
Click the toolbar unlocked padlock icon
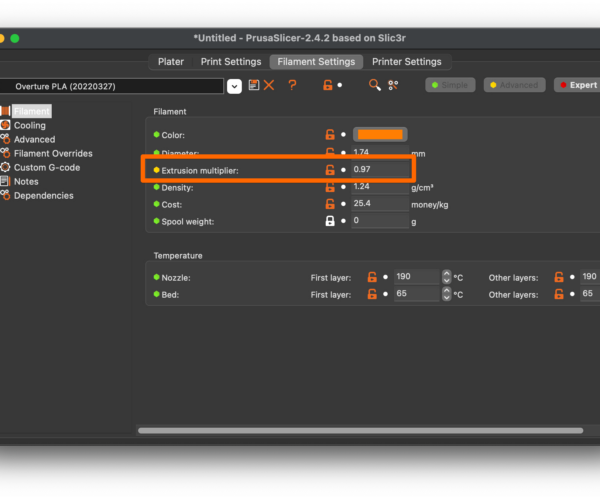point(328,85)
